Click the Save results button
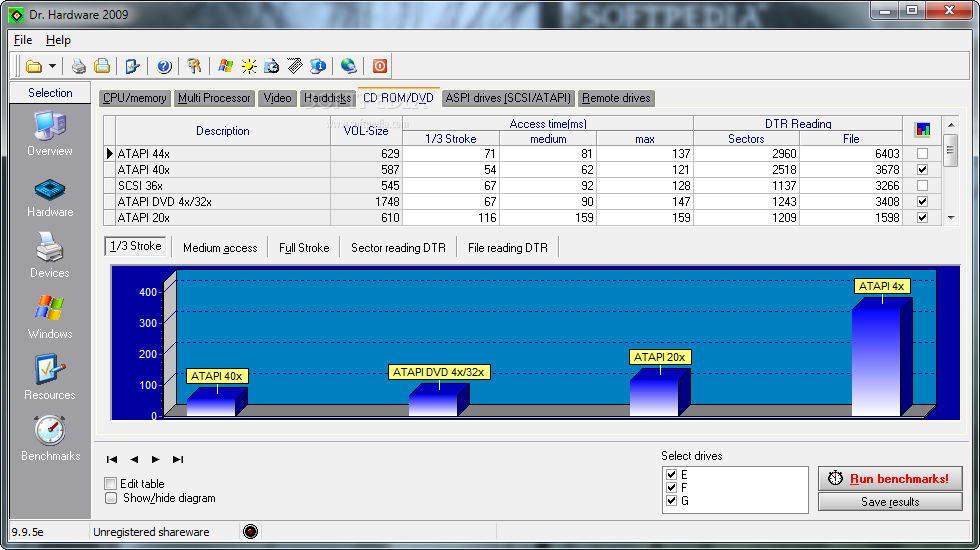This screenshot has height=550, width=980. point(890,502)
